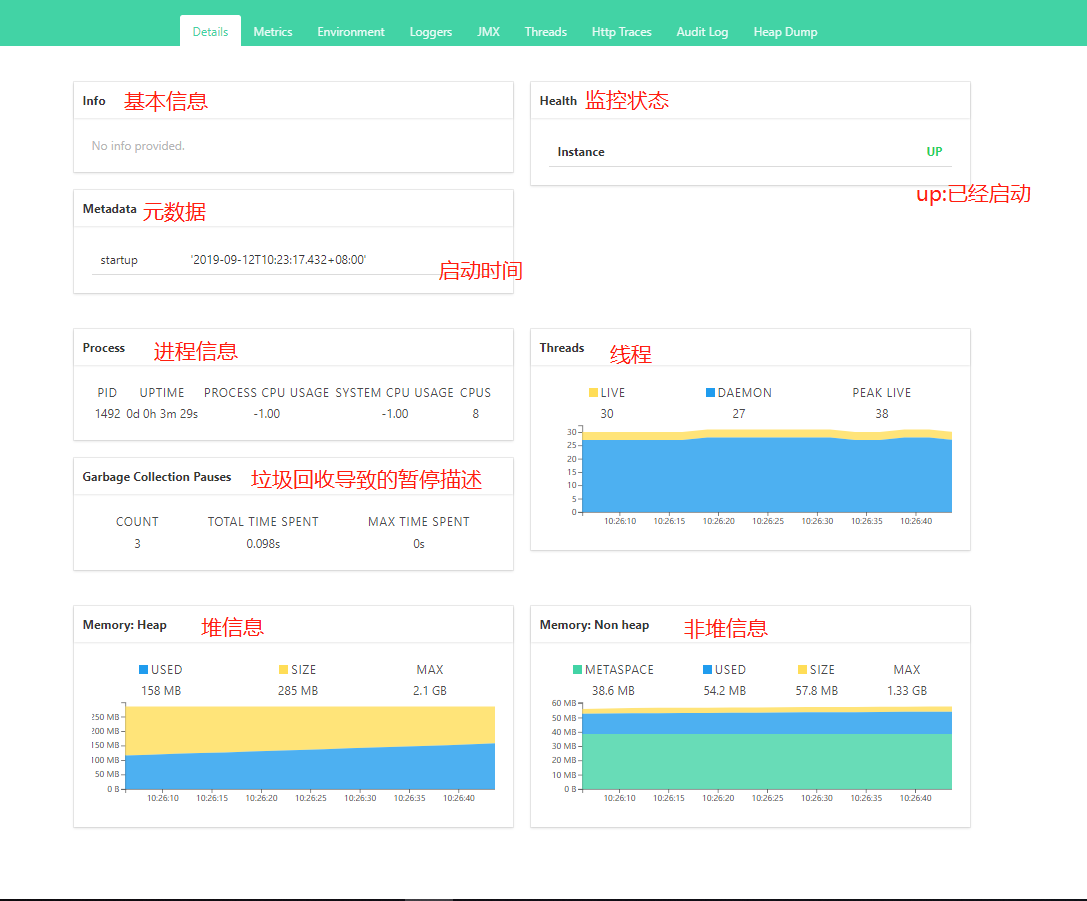Select the JMX tab
This screenshot has height=901, width=1087.
point(488,32)
